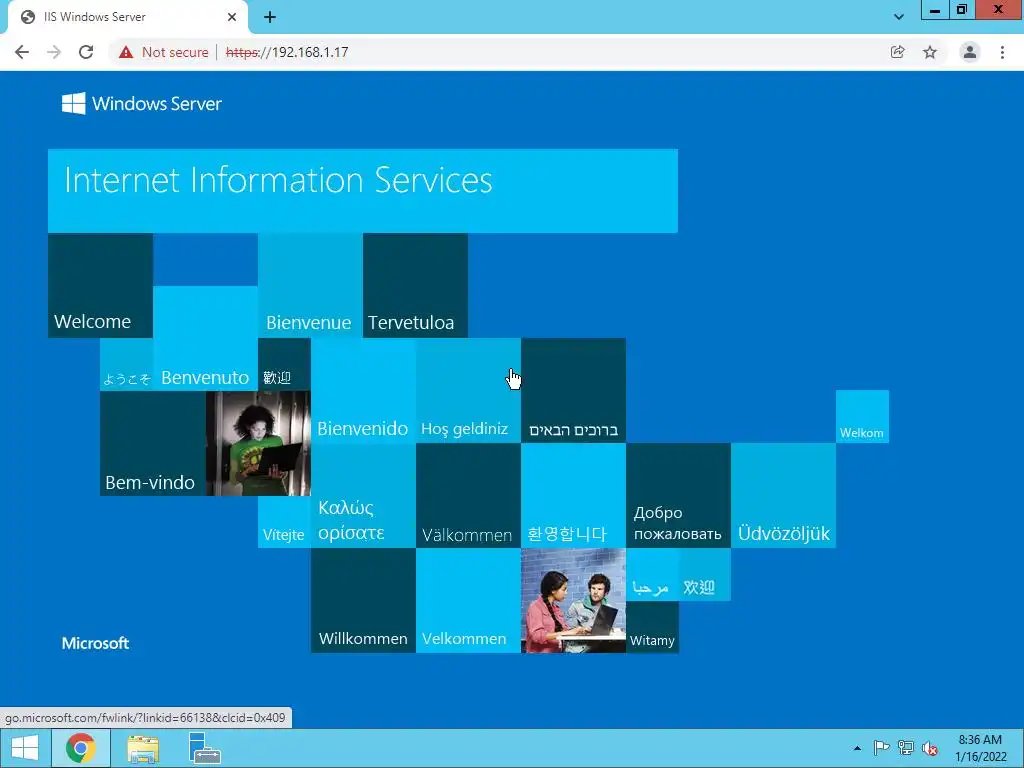1024x768 pixels.
Task: Click the Microsoft logo text
Action: pos(95,643)
